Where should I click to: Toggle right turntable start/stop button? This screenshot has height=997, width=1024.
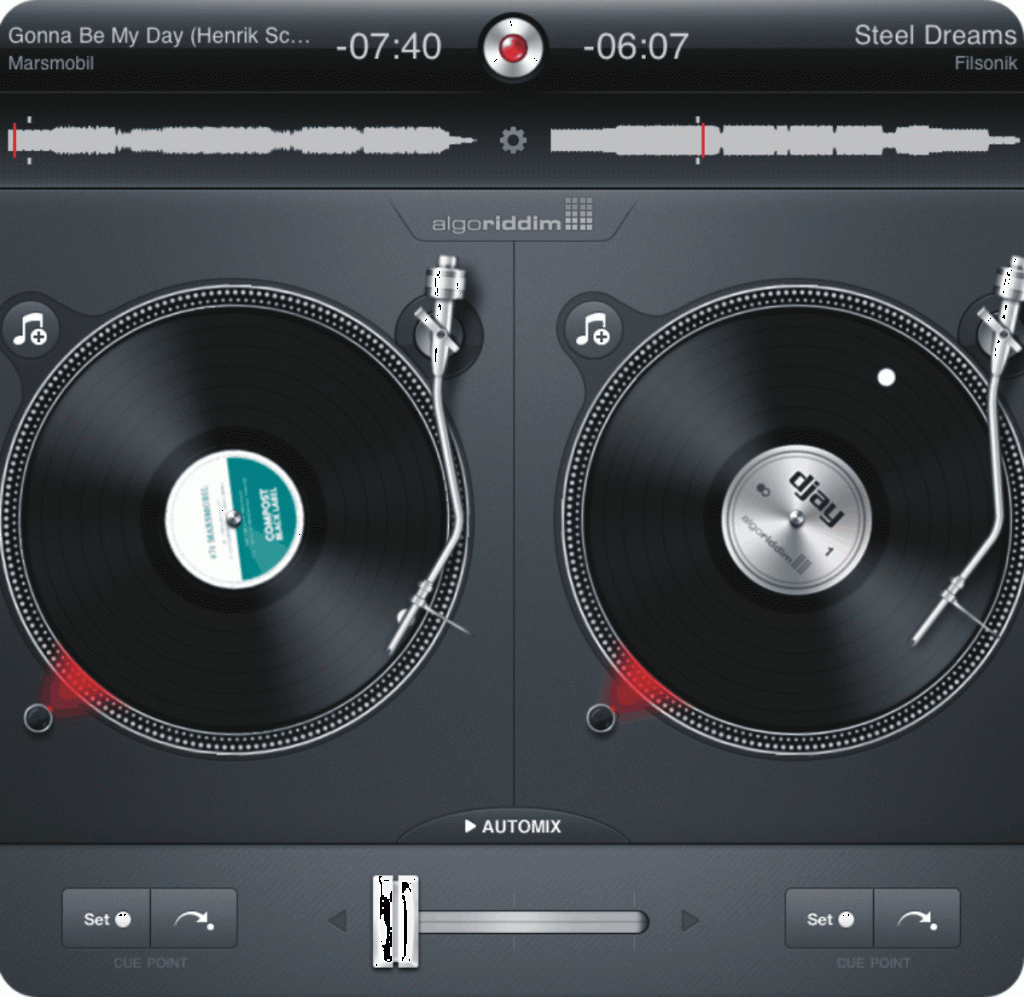tap(600, 716)
